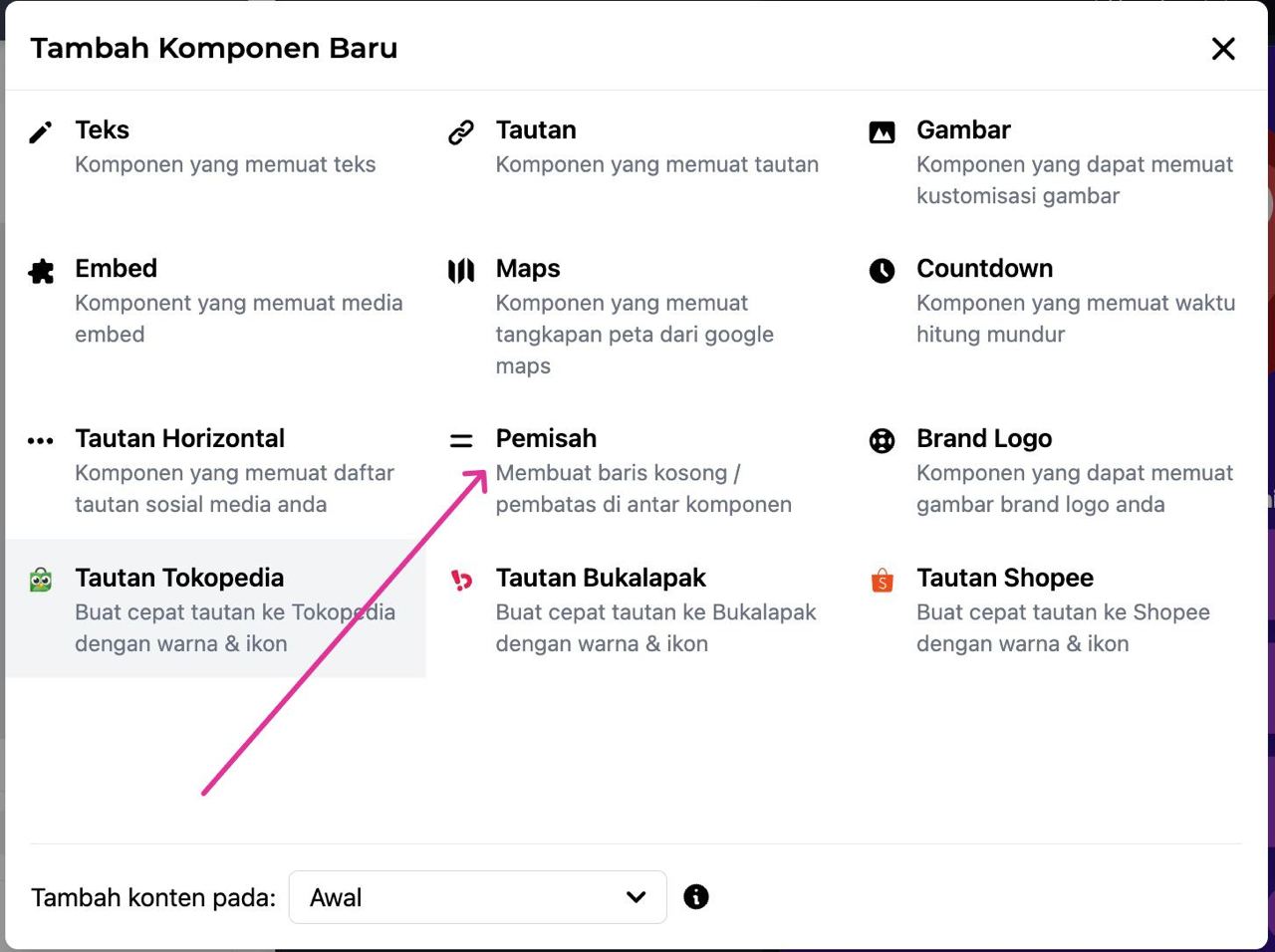Viewport: 1275px width, 952px height.
Task: Expand the dropdown chevron next to Awal
Action: click(x=636, y=897)
